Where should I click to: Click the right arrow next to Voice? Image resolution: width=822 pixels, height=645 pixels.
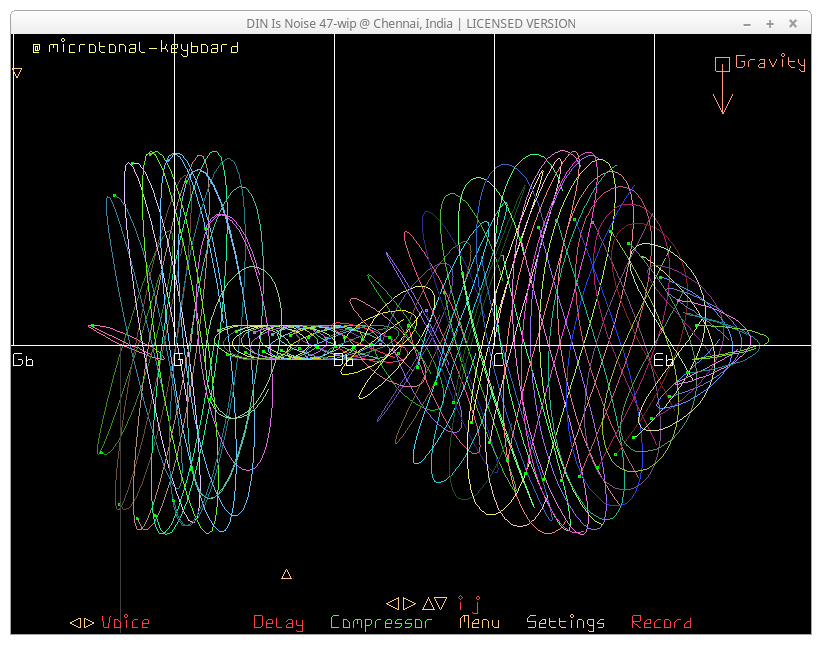pyautogui.click(x=89, y=623)
